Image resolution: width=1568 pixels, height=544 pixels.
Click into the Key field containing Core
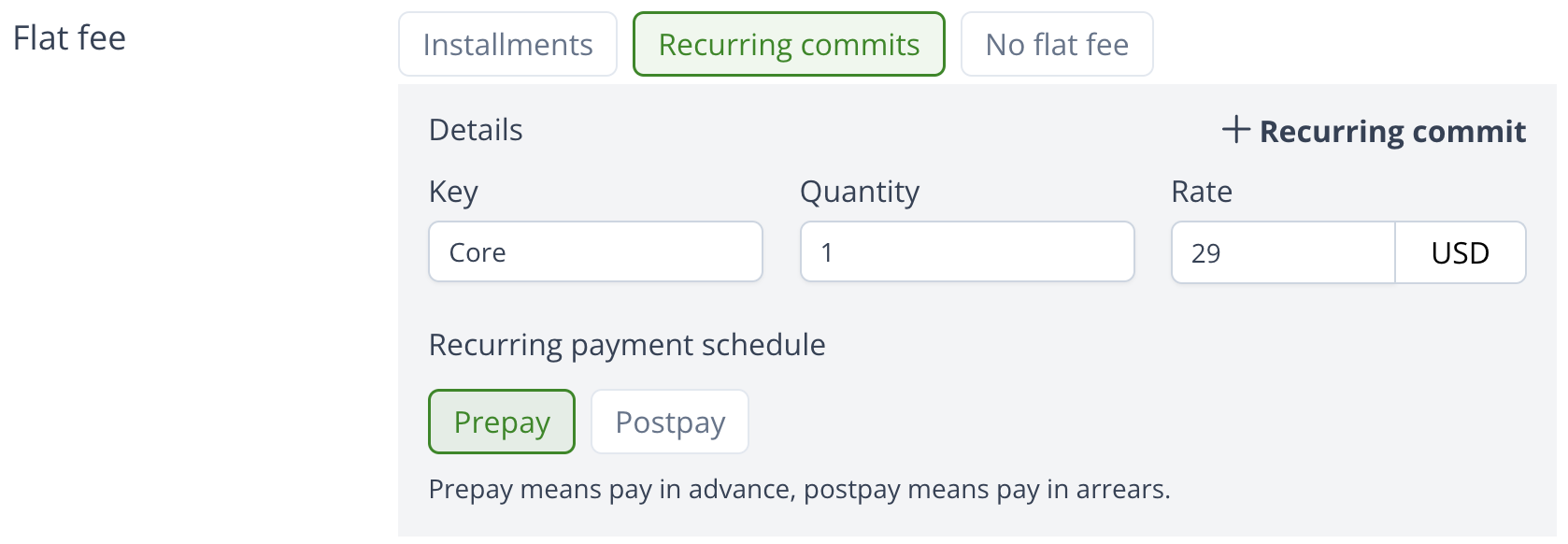pyautogui.click(x=595, y=252)
